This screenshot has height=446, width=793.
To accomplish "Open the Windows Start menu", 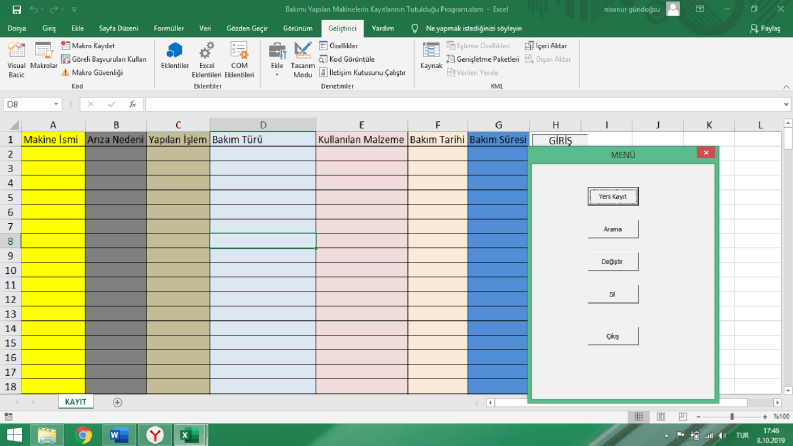I will tap(14, 435).
